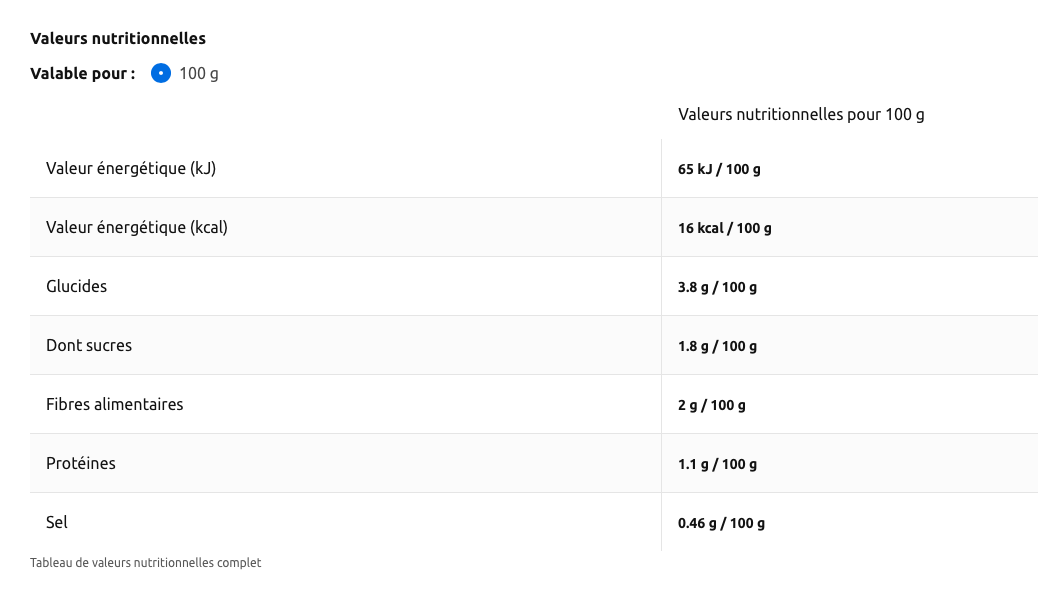The width and height of the screenshot is (1038, 599).
Task: Click the "Valeur énergétique (kcal)" row label
Action: 137,227
